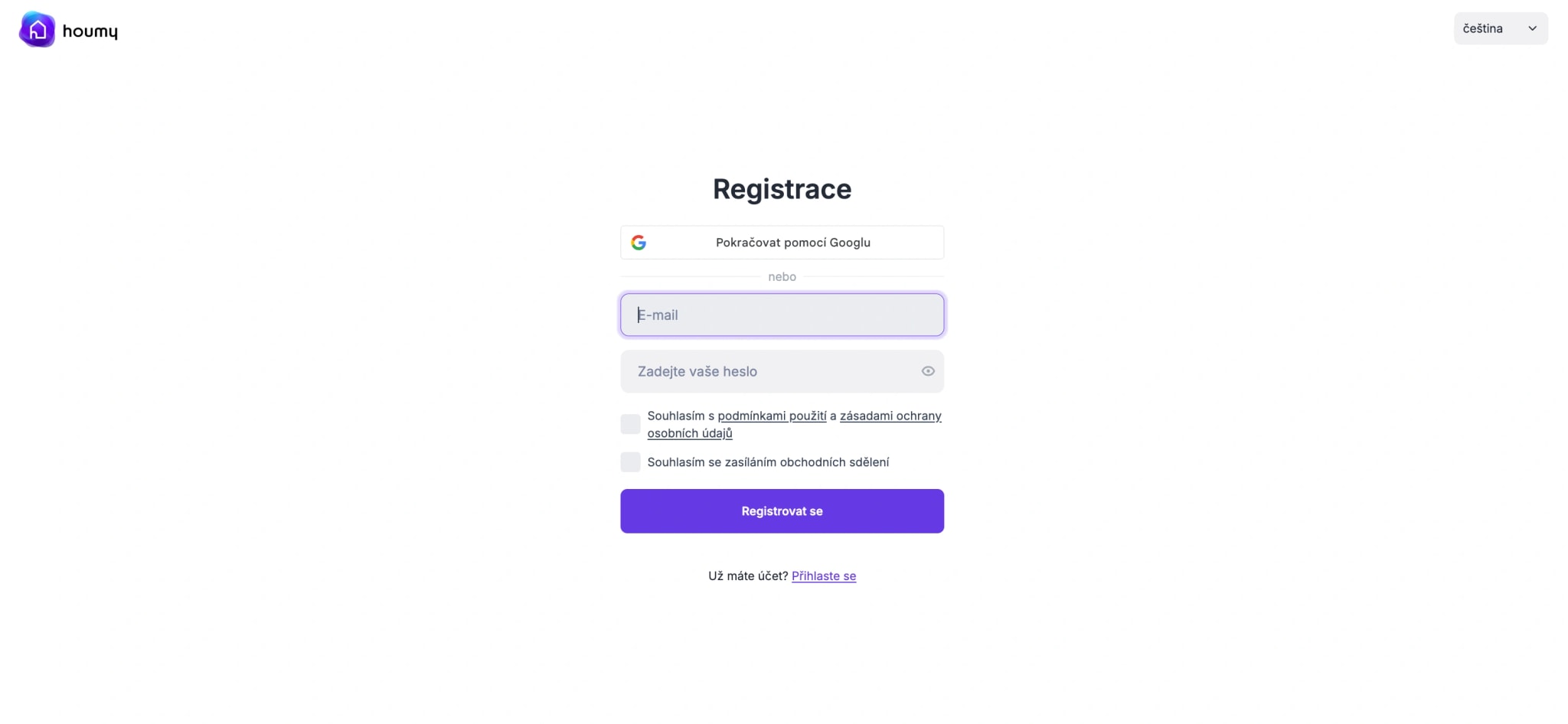
Task: Click the houmy wordmark text
Action: point(90,30)
